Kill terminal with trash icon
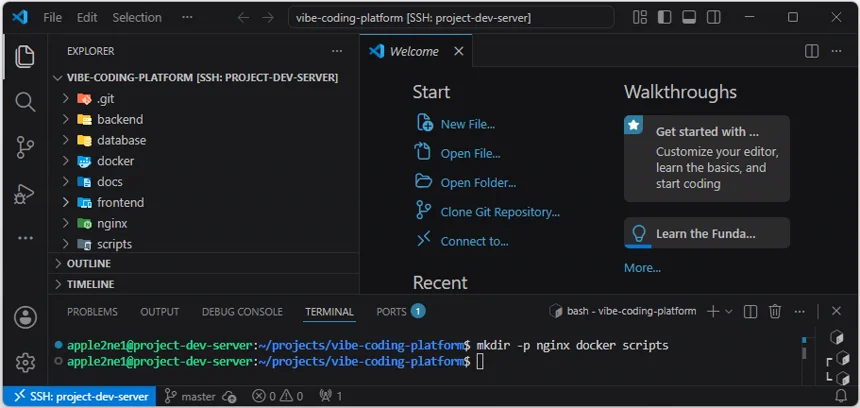 point(774,311)
